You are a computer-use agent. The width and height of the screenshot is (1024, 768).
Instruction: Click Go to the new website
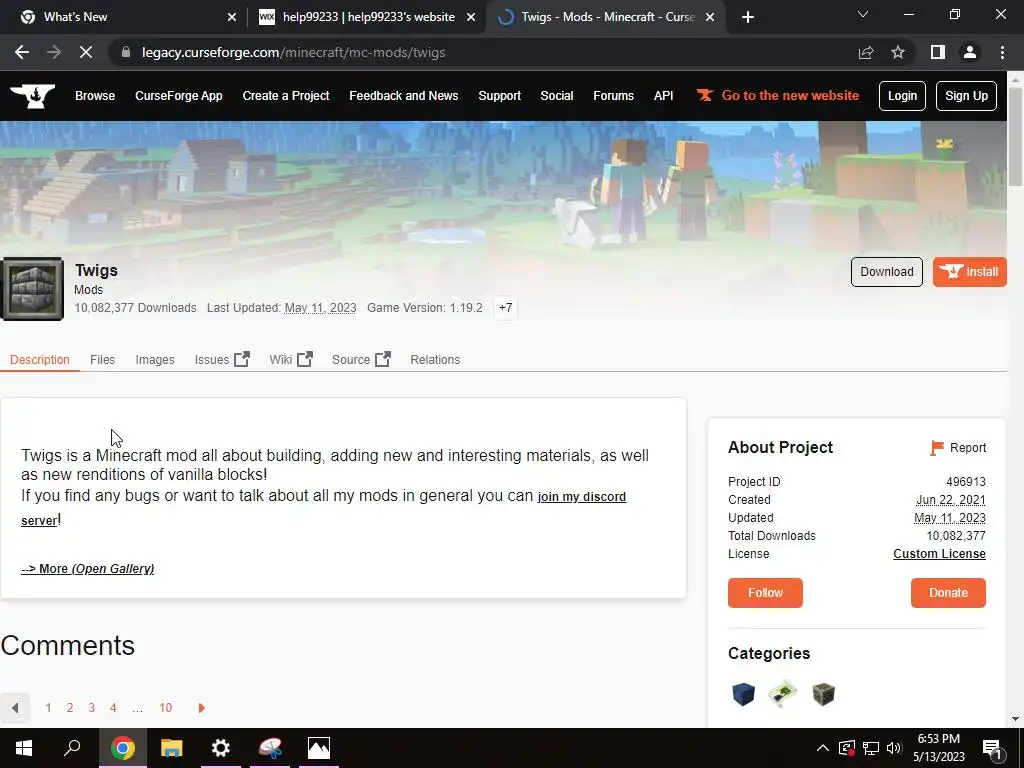778,96
